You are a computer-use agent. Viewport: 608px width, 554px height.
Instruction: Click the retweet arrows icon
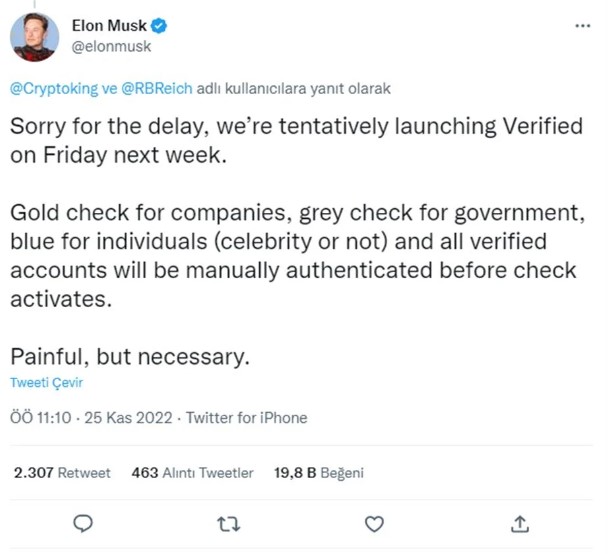pos(230,523)
